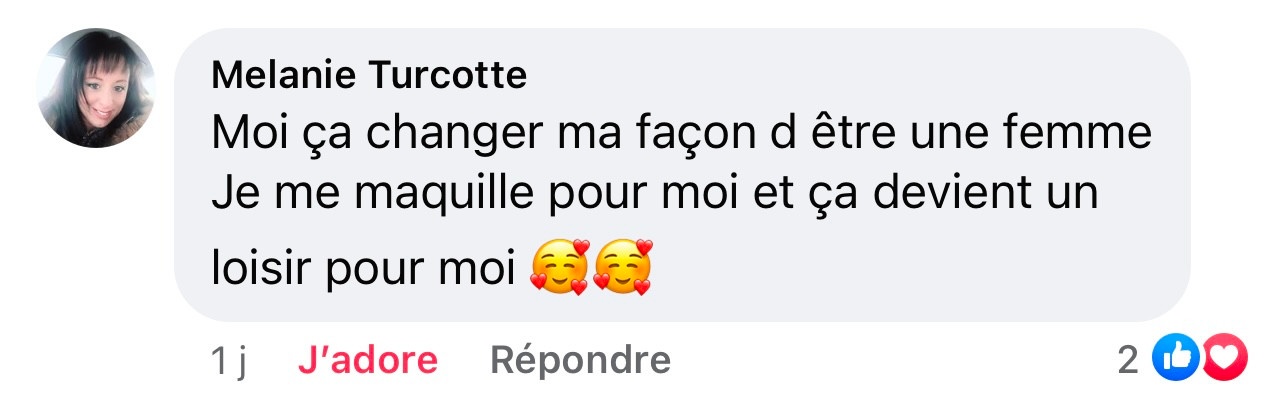Open Melanie Turcotte's profile picture
1284x406 pixels.
pyautogui.click(x=97, y=88)
